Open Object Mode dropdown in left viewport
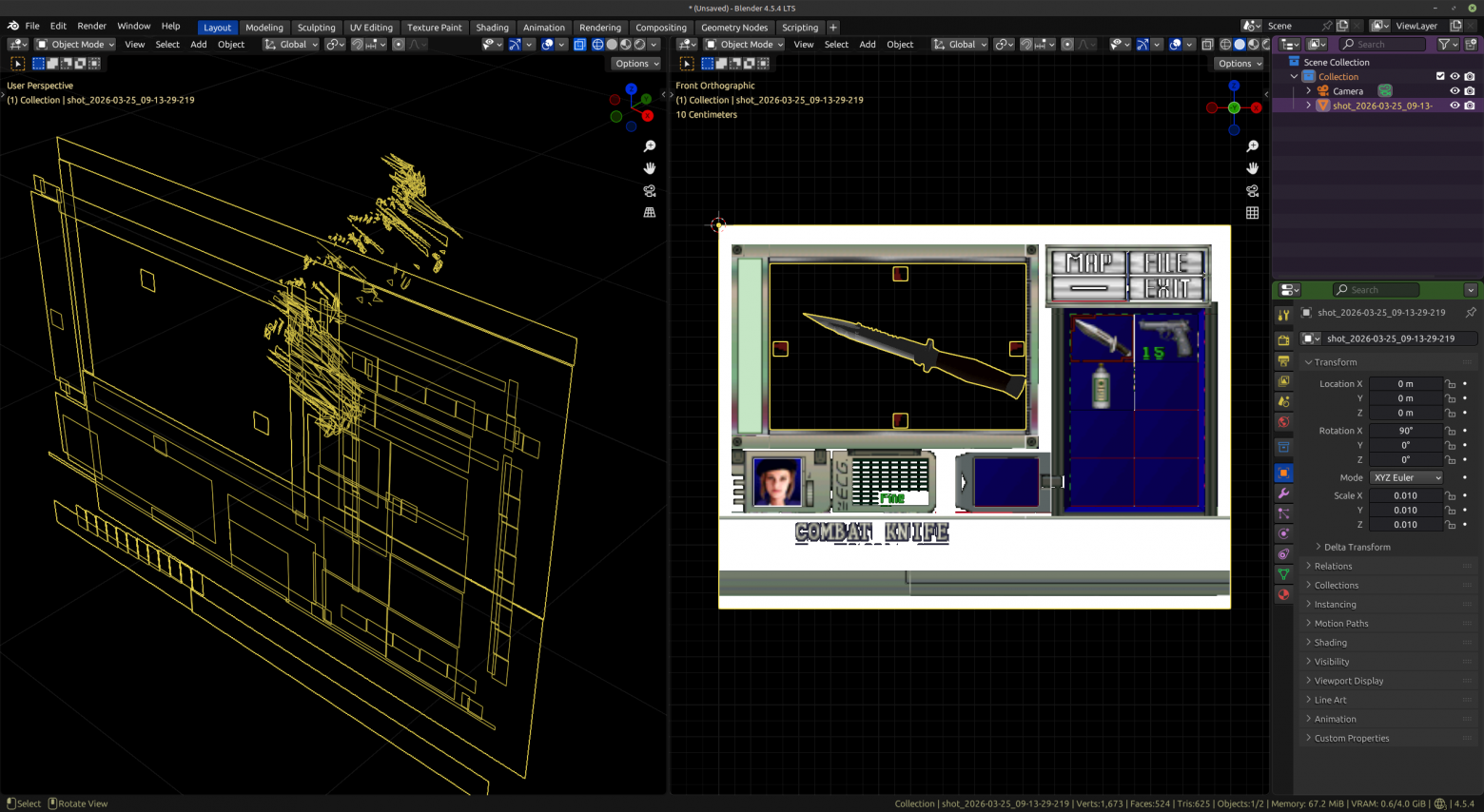Screen dimensions: 1484x812 pyautogui.click(x=75, y=45)
